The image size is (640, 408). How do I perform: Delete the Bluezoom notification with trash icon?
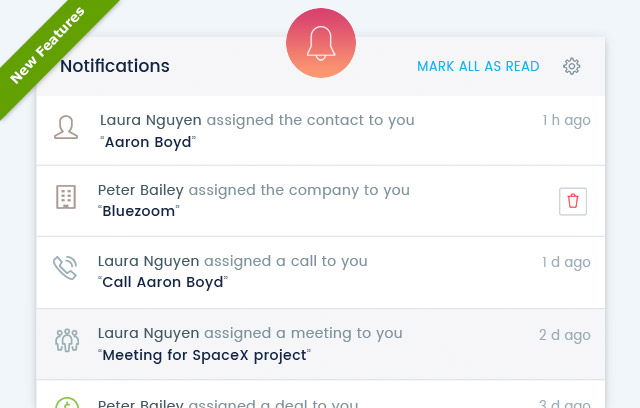coord(573,201)
